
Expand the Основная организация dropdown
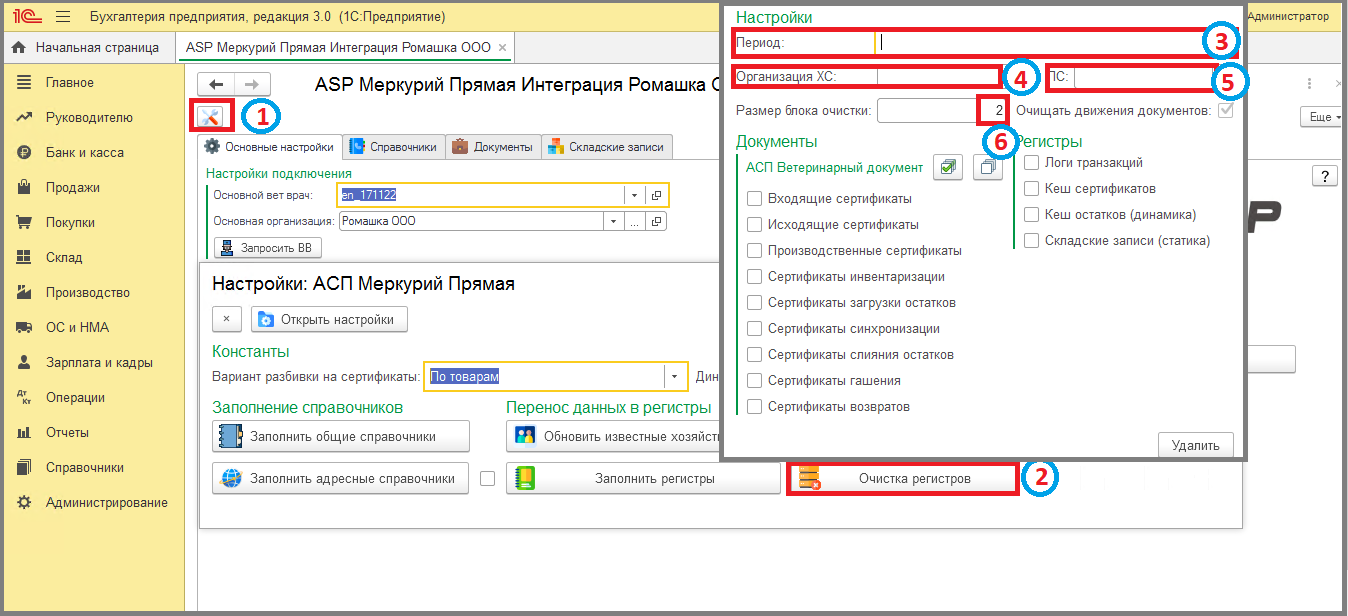(x=613, y=221)
